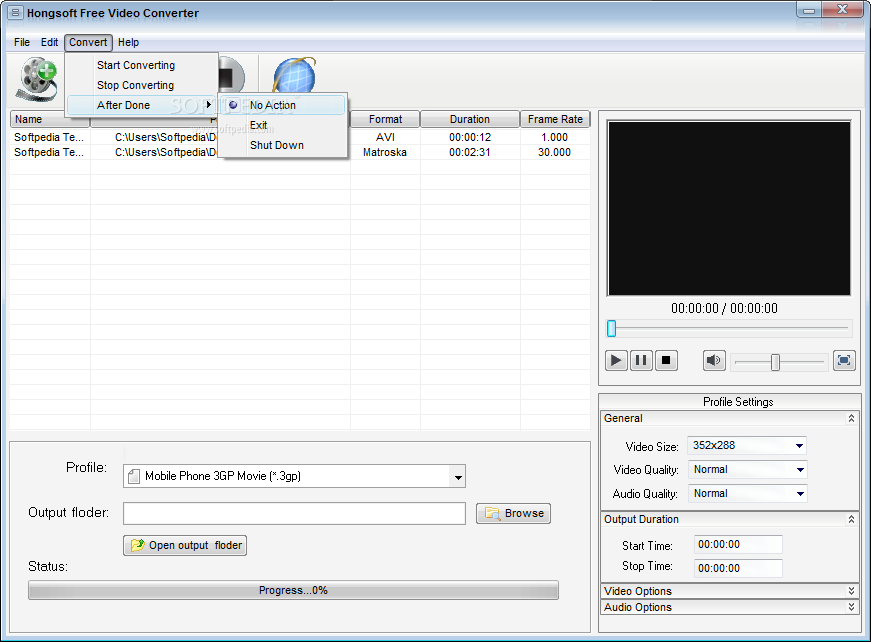This screenshot has height=642, width=871.
Task: Click the Browse button
Action: (513, 513)
